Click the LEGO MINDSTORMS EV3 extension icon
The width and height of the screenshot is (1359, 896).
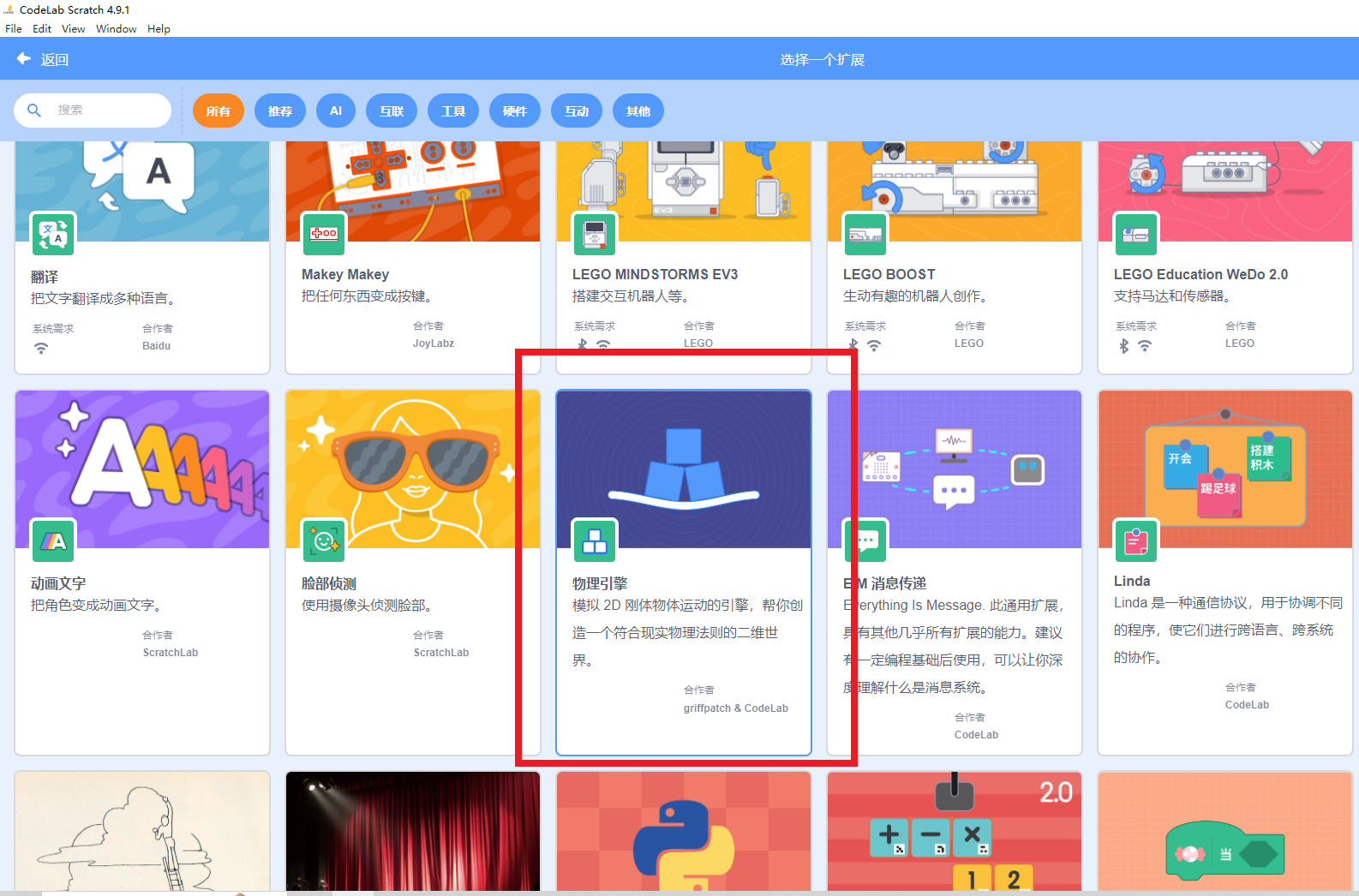point(595,234)
